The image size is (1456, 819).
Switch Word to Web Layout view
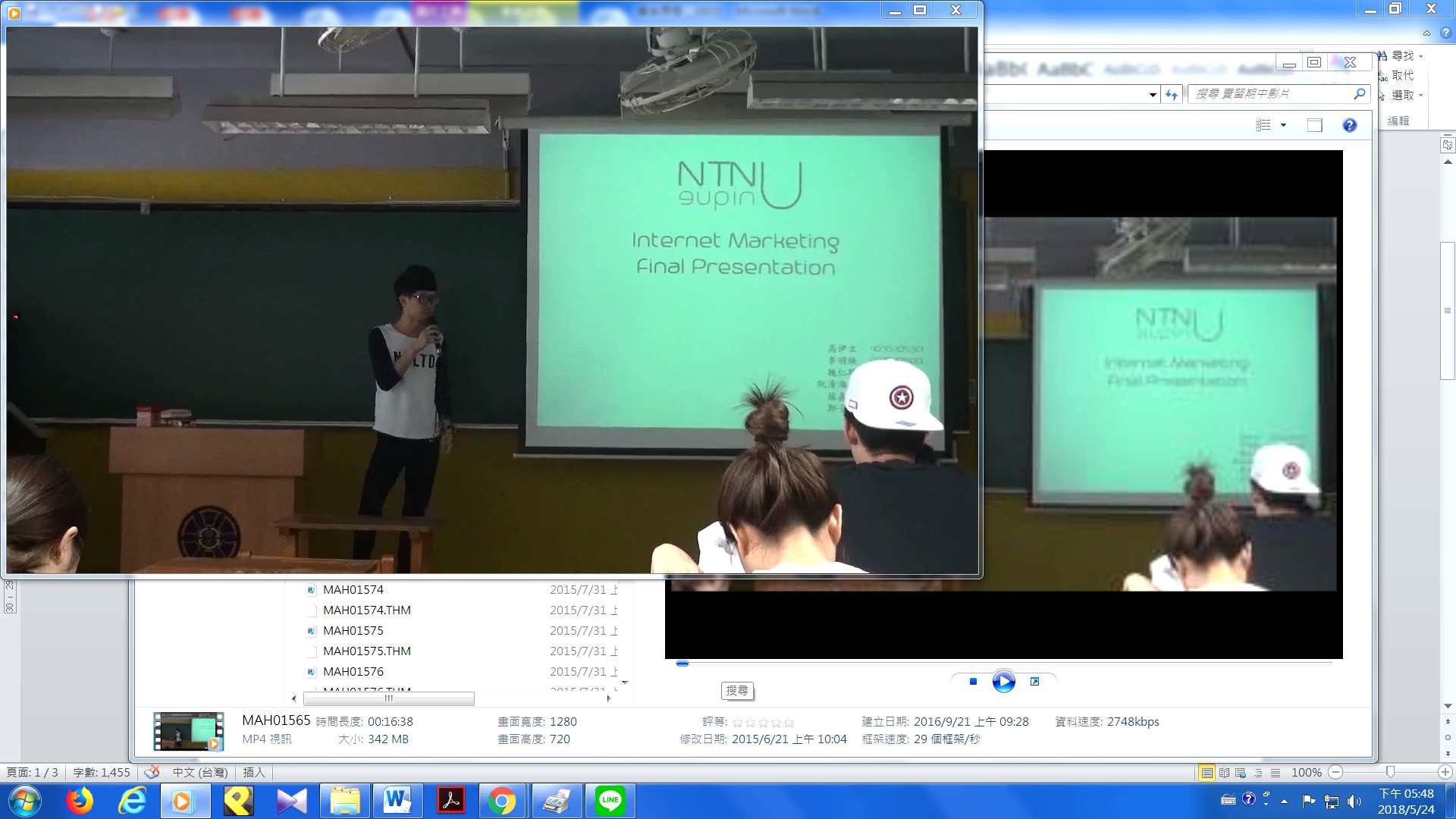tap(1241, 773)
